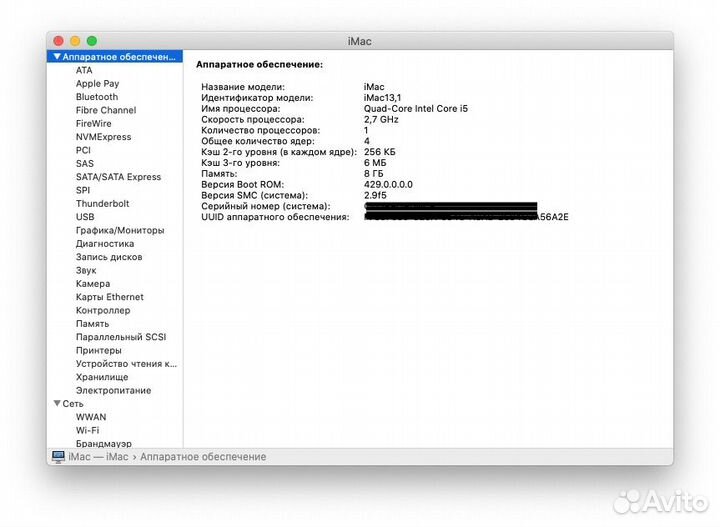Click the Название модели label
The width and height of the screenshot is (720, 527).
click(243, 87)
